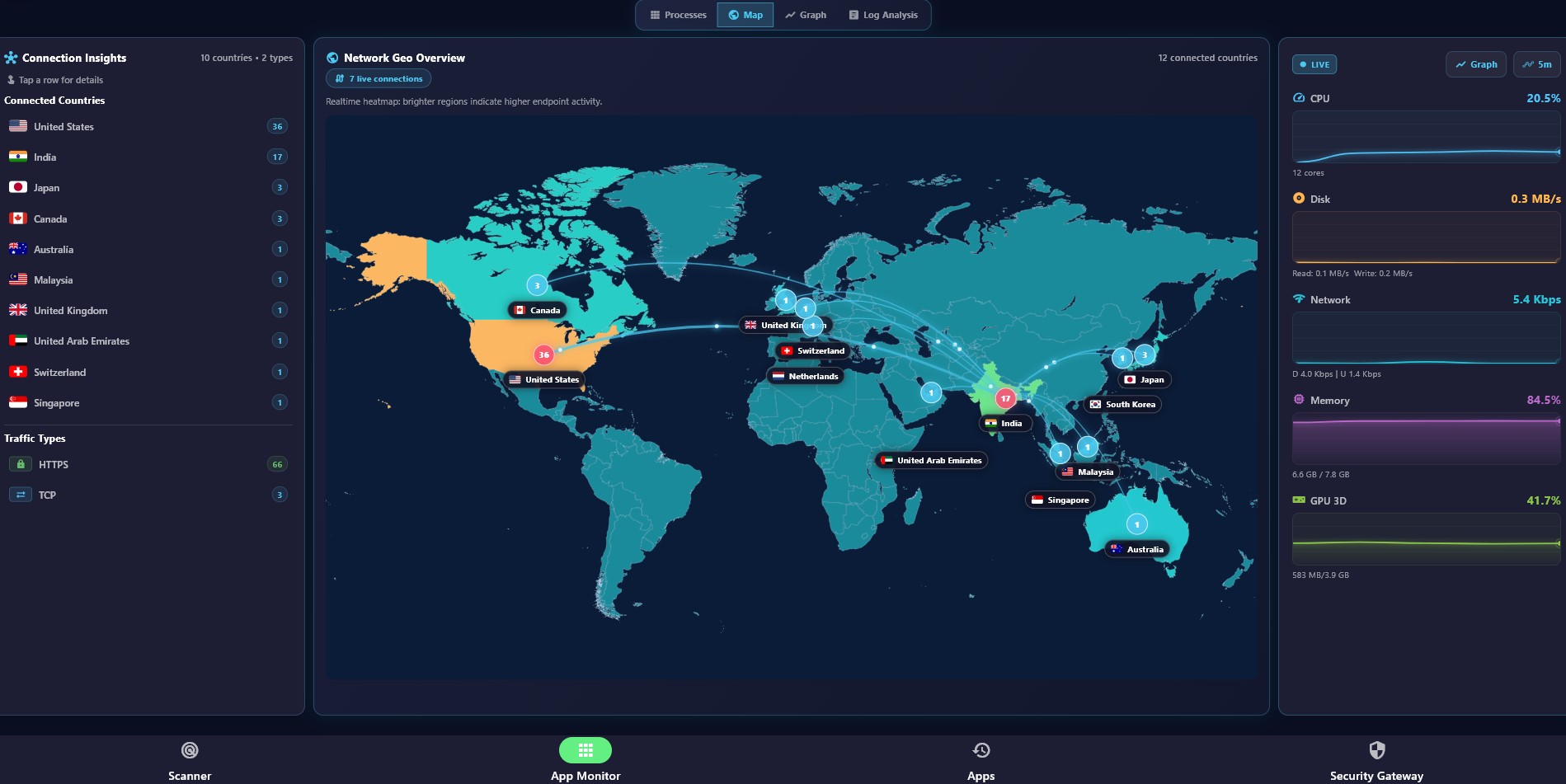This screenshot has height=784, width=1566.
Task: Click the Singapore map label
Action: [x=1060, y=500]
